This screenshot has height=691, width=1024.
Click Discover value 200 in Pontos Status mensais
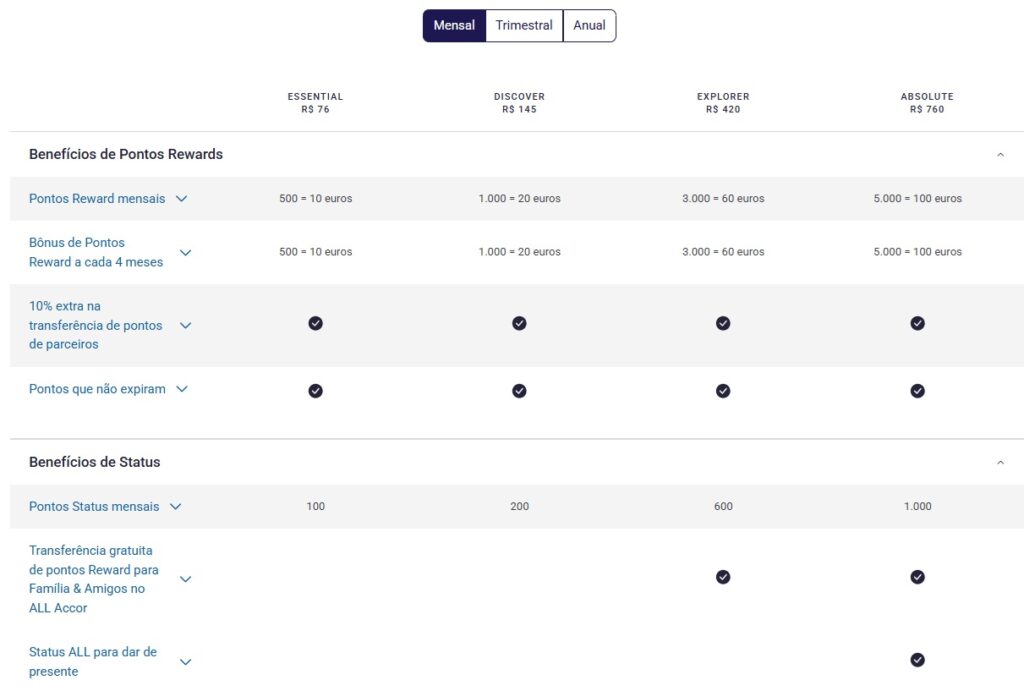coord(519,507)
